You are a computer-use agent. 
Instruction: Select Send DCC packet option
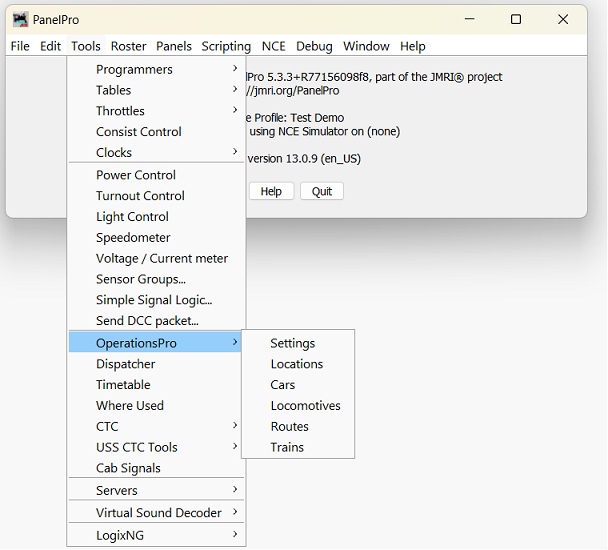point(147,321)
